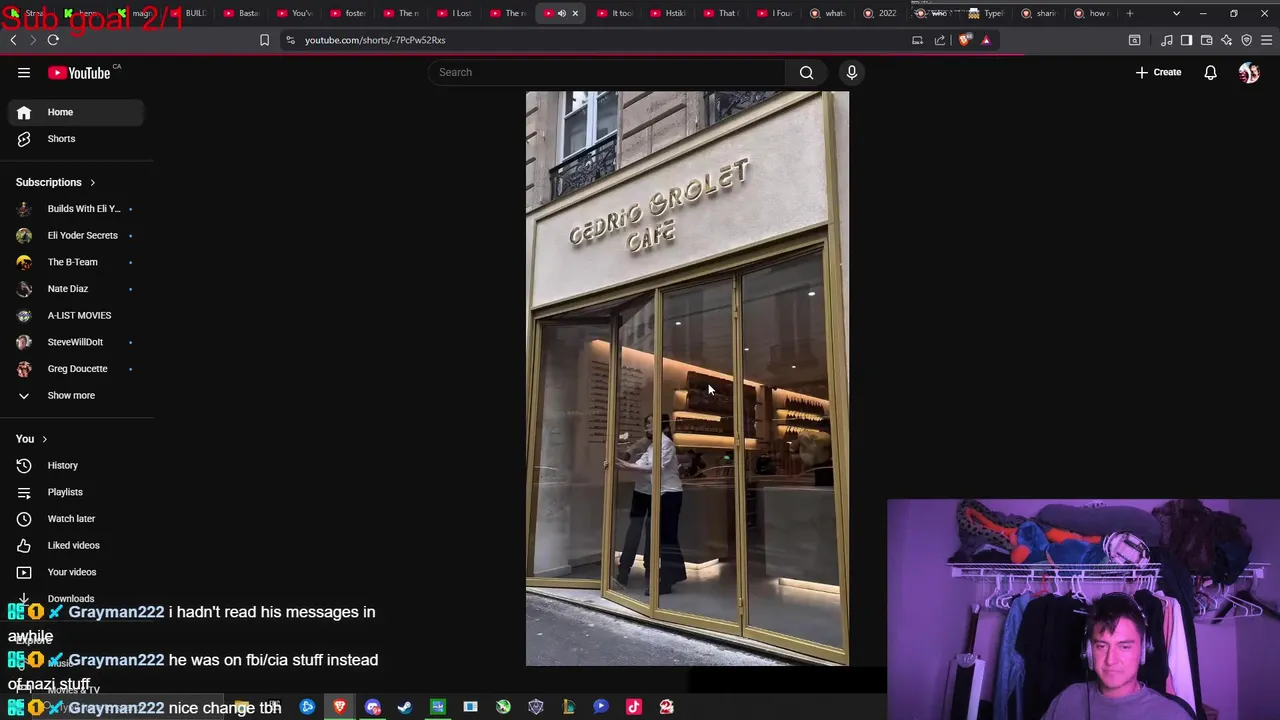Viewport: 1280px width, 720px height.
Task: Go to Home in sidebar
Action: point(76,112)
